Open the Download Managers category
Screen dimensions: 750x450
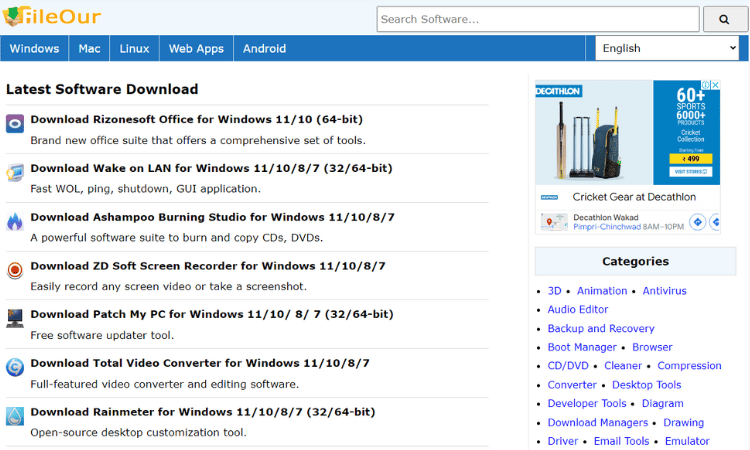click(x=598, y=423)
